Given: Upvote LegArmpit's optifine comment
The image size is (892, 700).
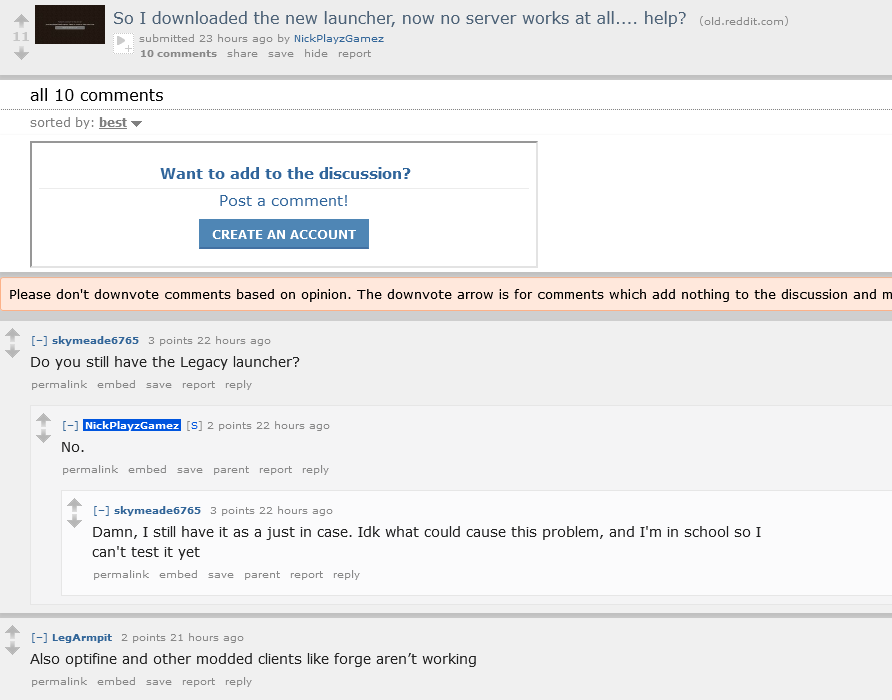Looking at the screenshot, I should 13,632.
